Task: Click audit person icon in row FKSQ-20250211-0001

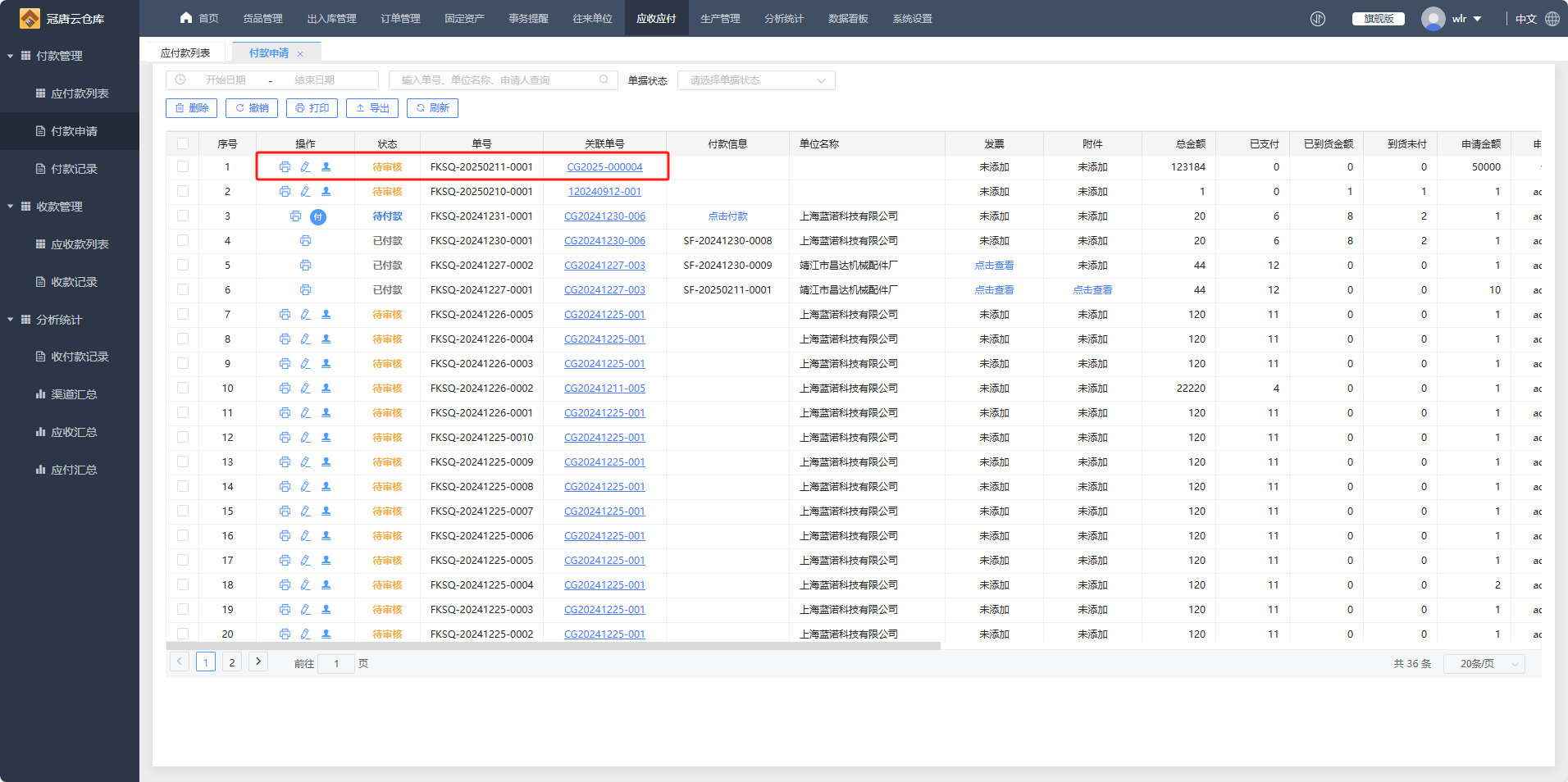Action: pyautogui.click(x=326, y=167)
